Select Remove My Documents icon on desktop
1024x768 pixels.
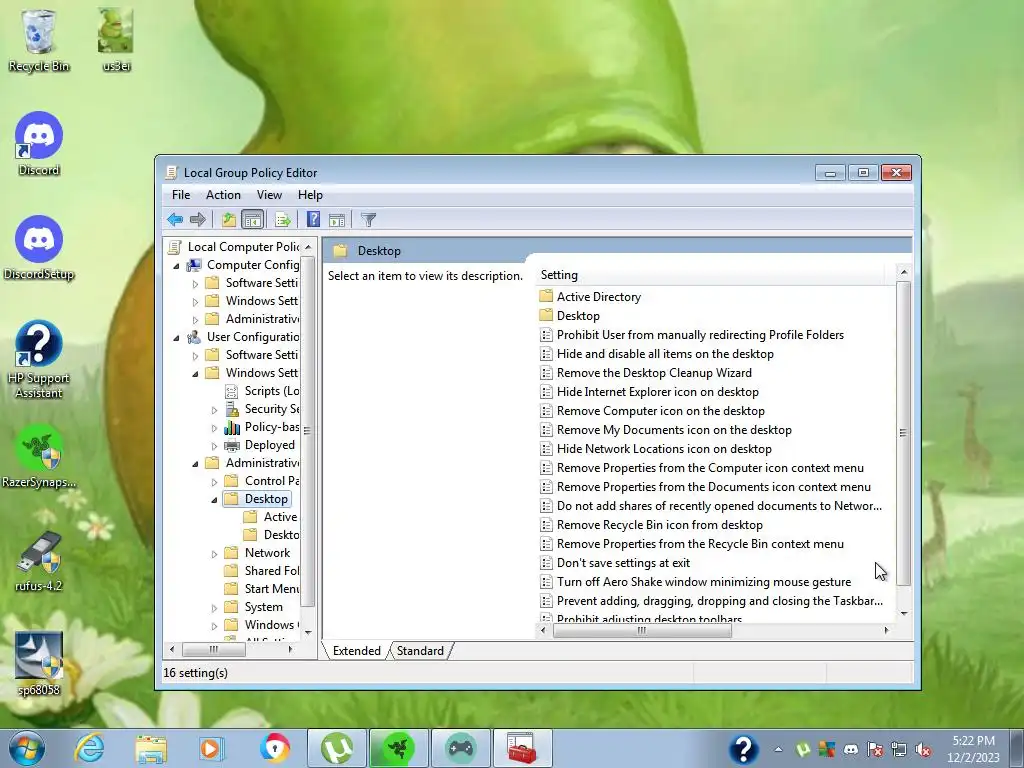click(x=674, y=429)
